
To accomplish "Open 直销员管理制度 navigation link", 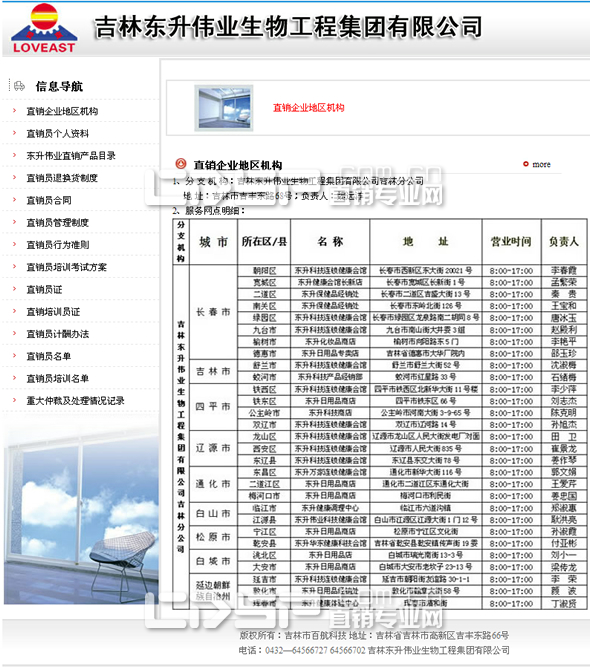I will click(57, 222).
